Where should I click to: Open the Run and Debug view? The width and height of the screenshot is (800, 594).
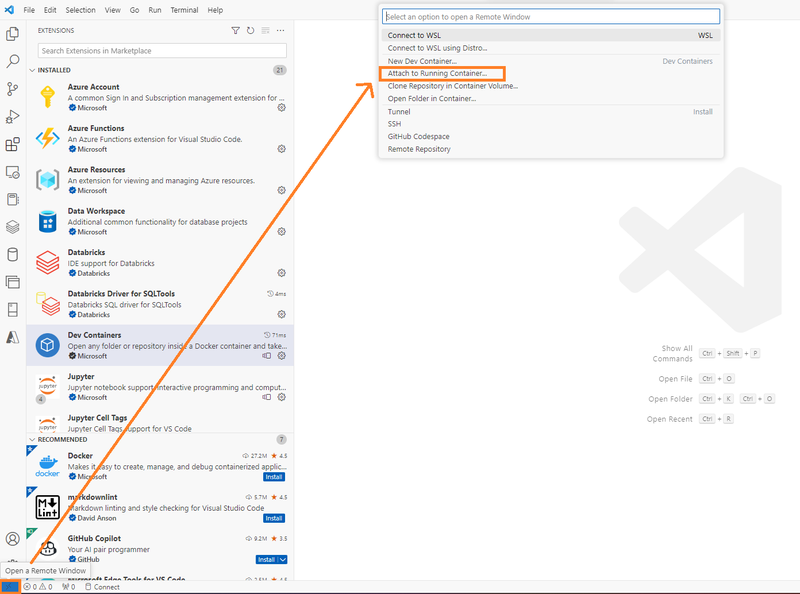pyautogui.click(x=13, y=116)
